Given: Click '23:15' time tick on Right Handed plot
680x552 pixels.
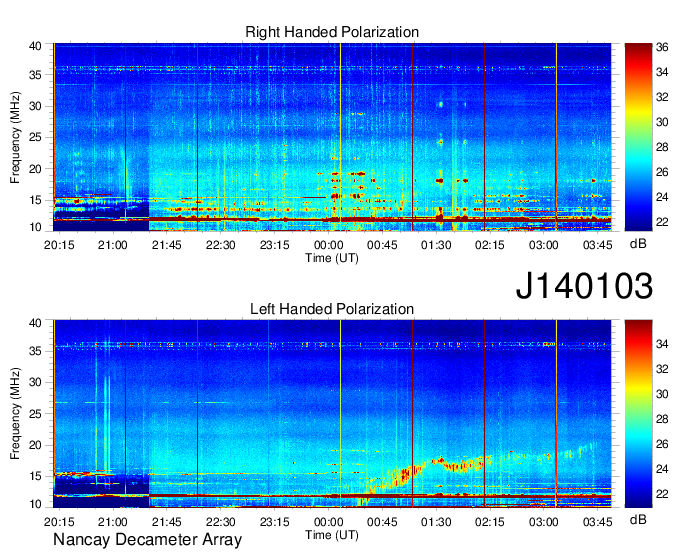Looking at the screenshot, I should pos(275,245).
